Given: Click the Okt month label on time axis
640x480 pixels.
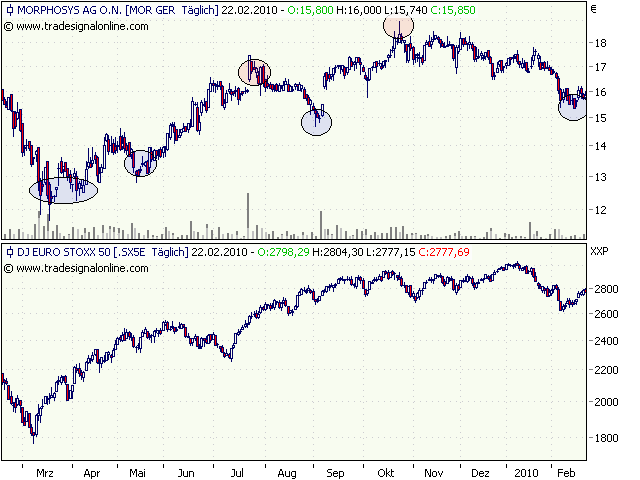Looking at the screenshot, I should click(x=386, y=473).
